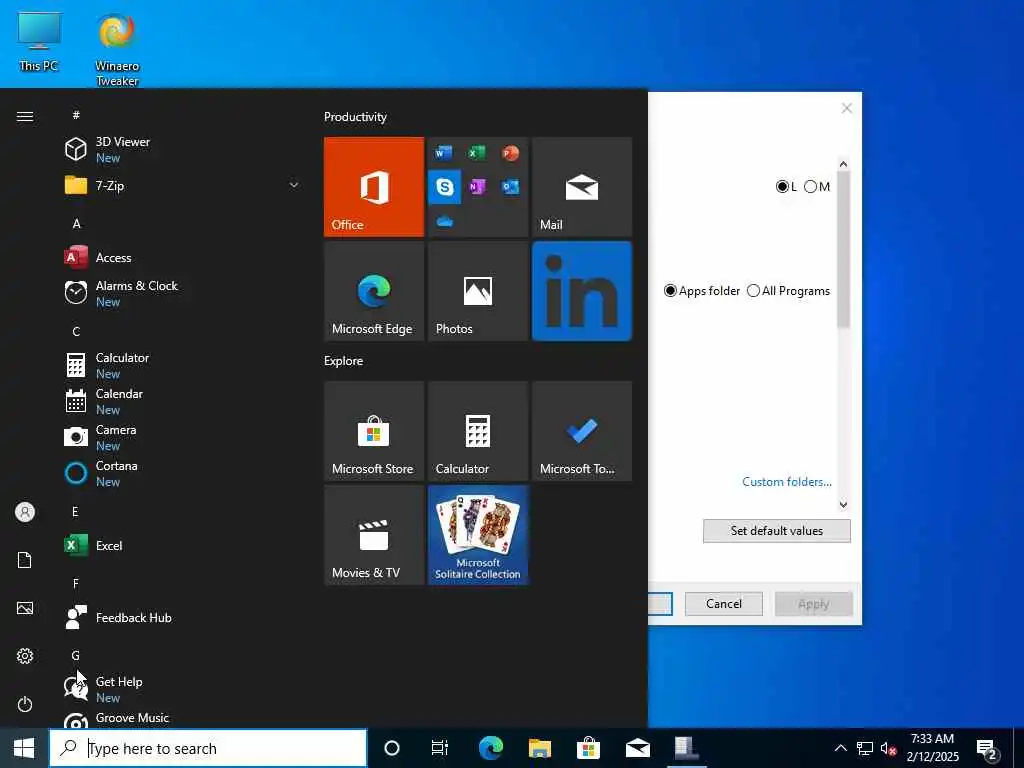Choose All Programs radio option
Screen dimensions: 1024x768
(788, 291)
